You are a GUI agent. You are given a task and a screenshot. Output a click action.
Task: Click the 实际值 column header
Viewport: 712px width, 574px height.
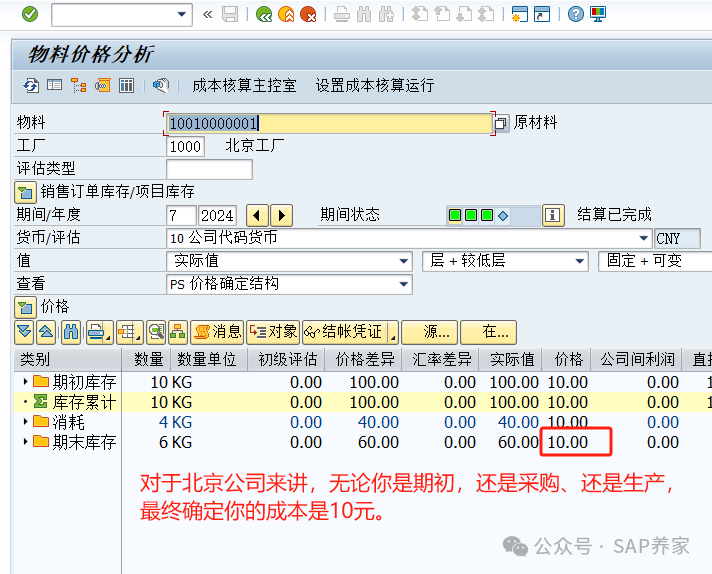[x=512, y=360]
